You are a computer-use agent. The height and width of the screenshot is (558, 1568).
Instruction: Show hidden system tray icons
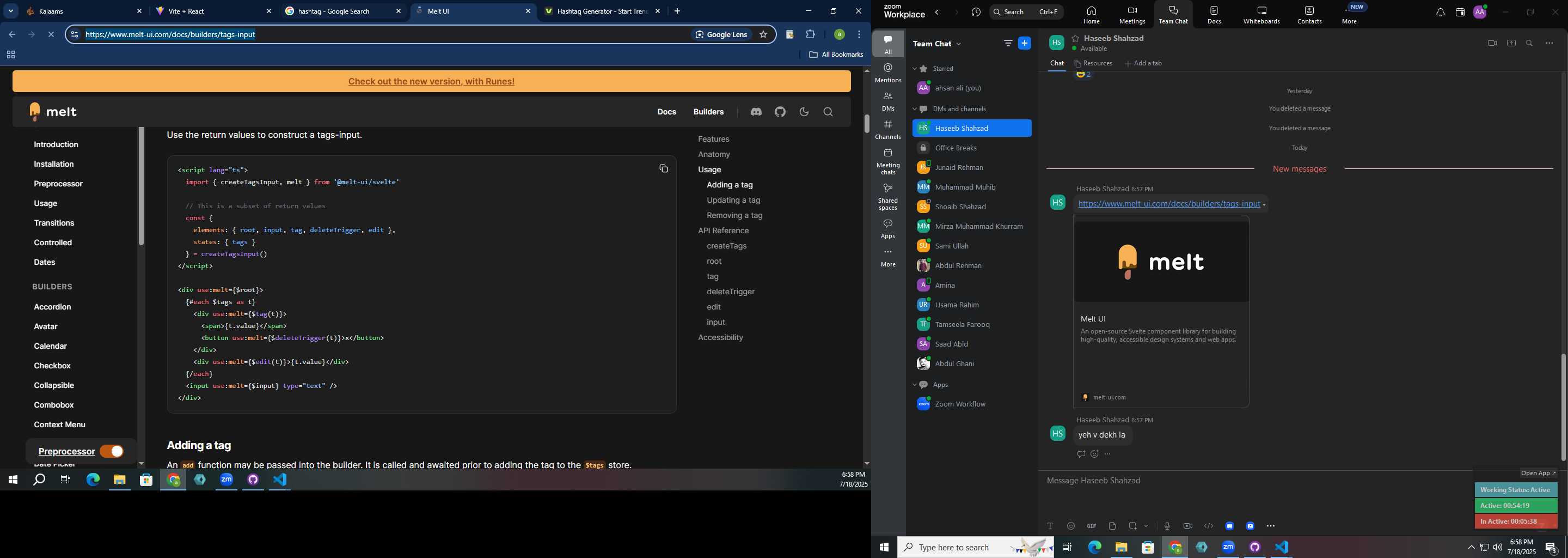click(x=1471, y=547)
